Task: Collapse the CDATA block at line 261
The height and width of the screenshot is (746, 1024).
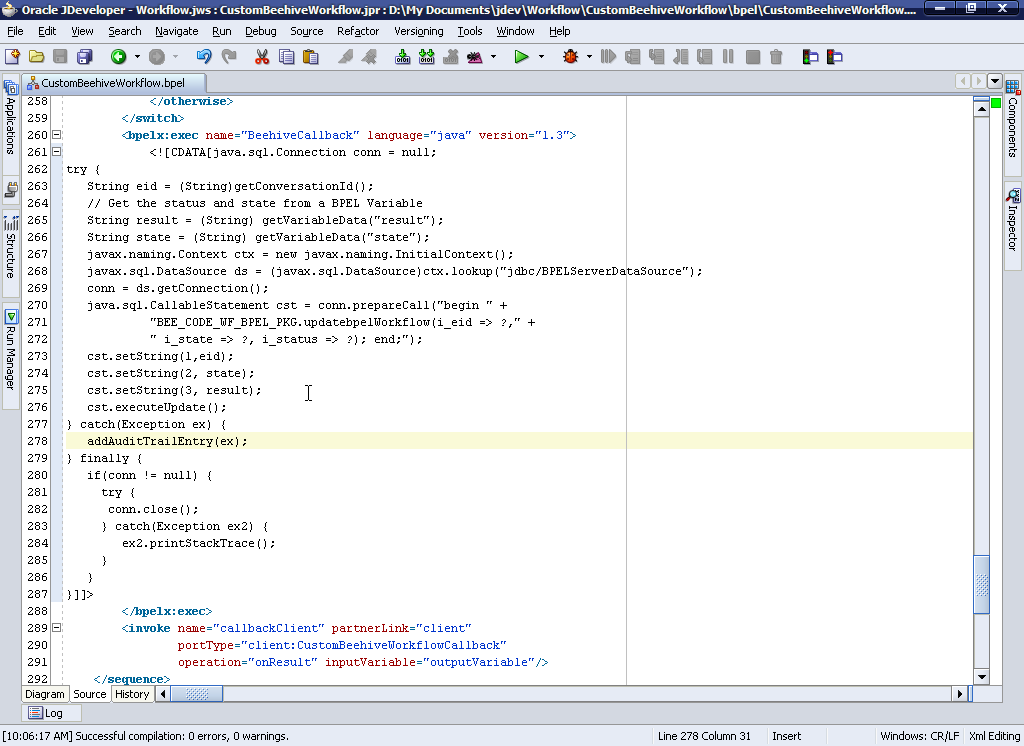Action: coord(56,151)
